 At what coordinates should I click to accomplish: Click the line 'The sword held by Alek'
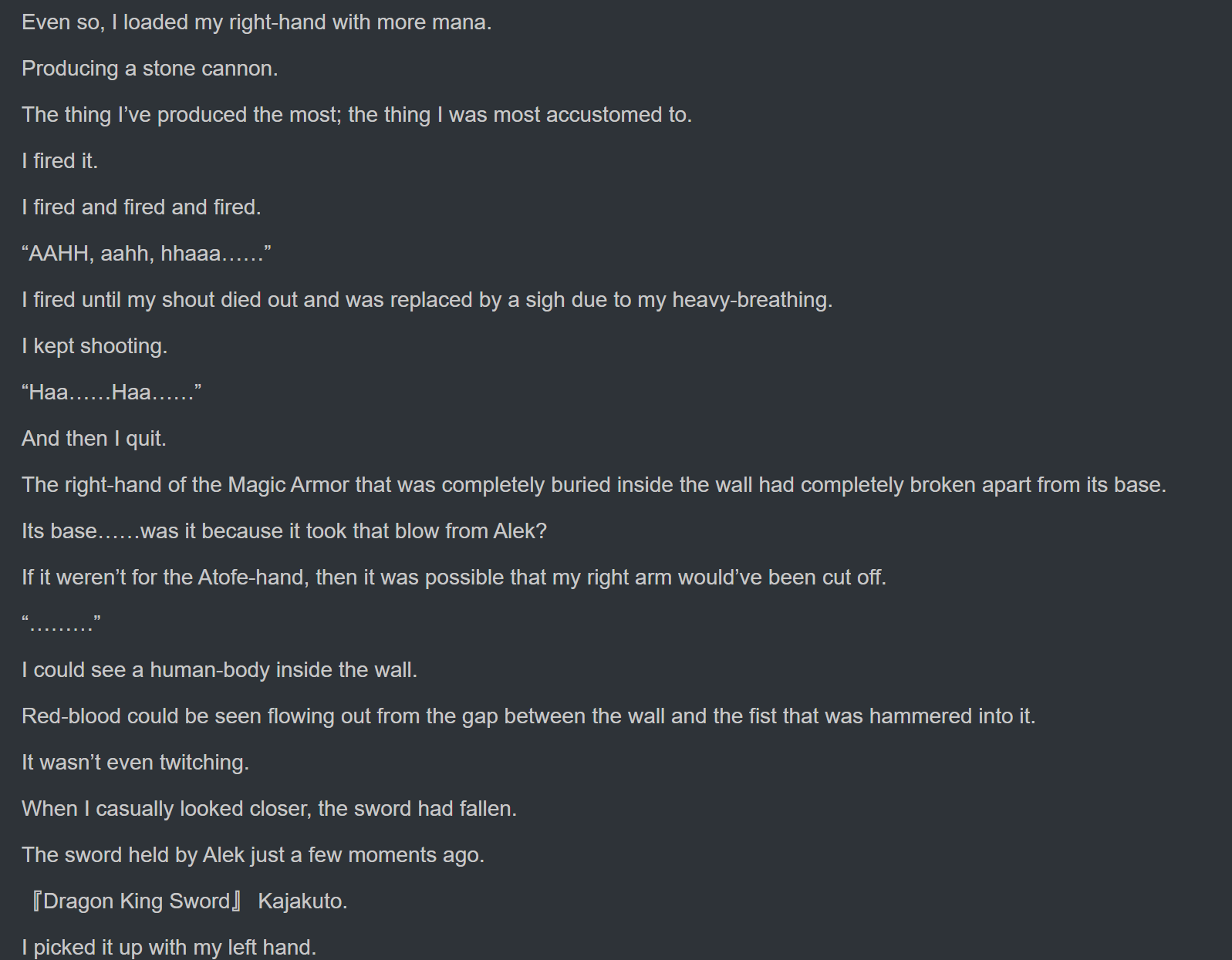point(253,855)
